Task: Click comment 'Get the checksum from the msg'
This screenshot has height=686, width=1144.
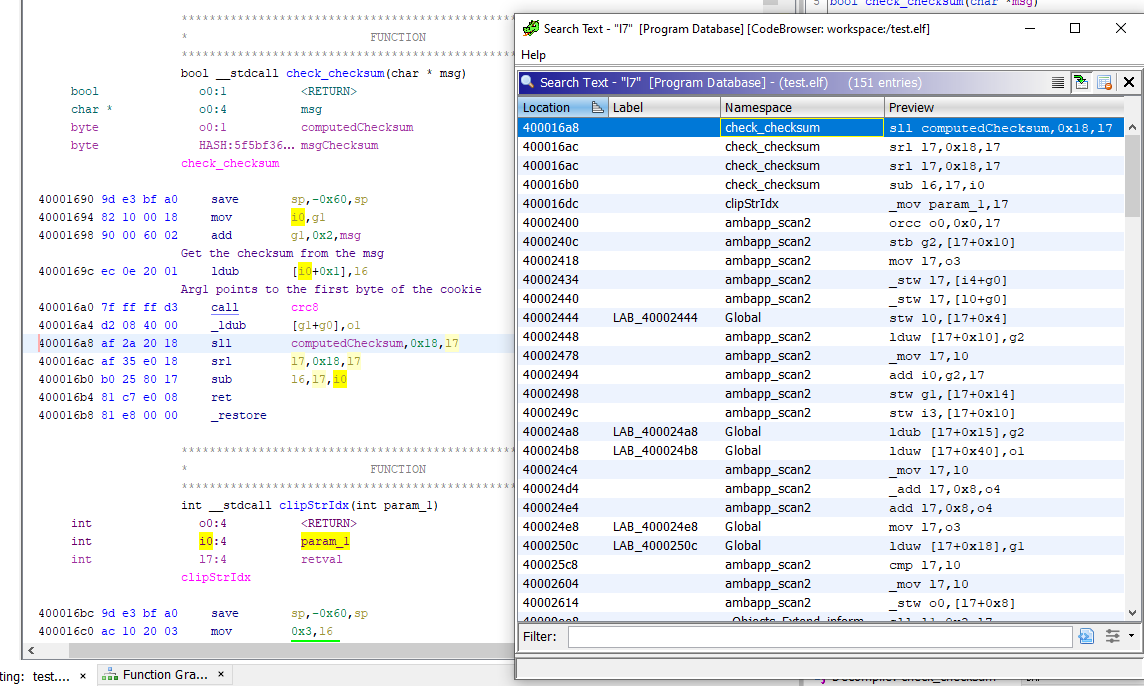Action: (282, 253)
